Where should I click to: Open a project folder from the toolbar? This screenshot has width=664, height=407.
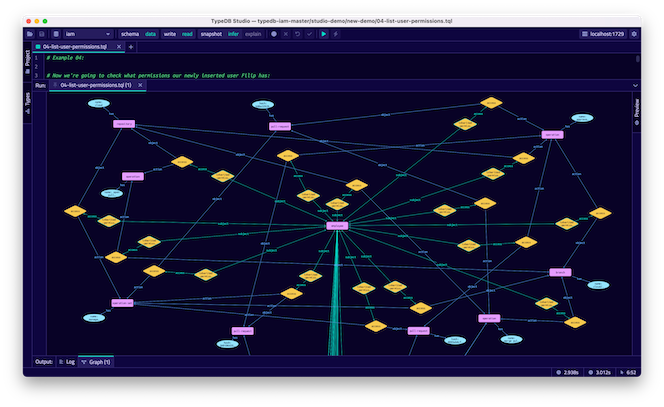click(x=30, y=34)
